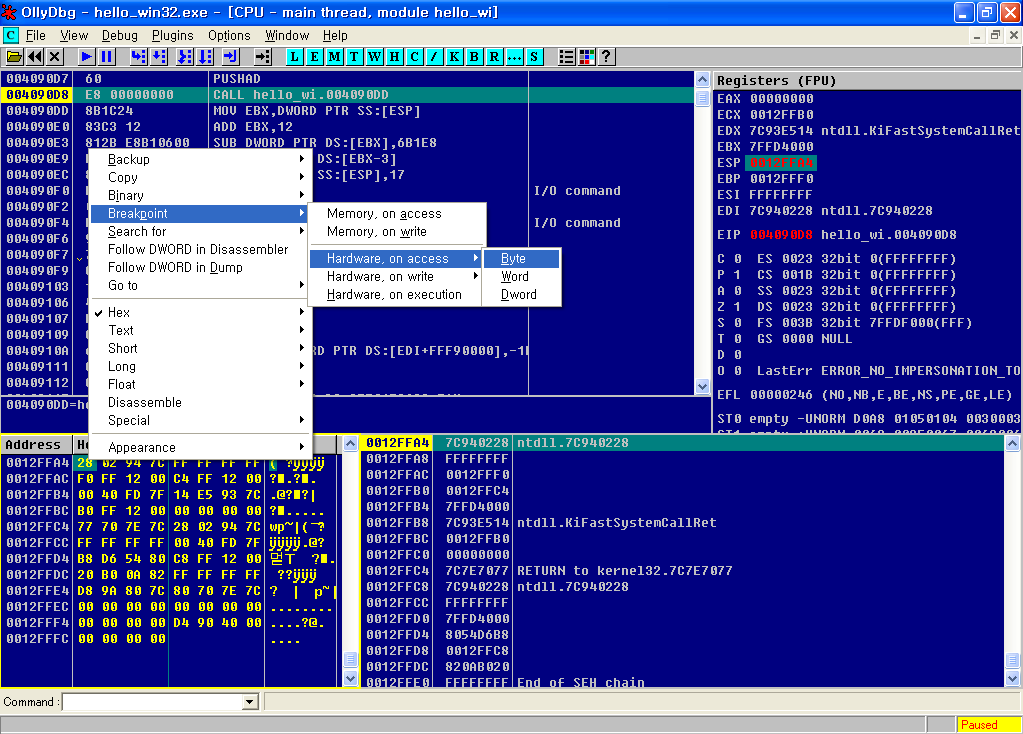Open Breakpoints window with B button
The height and width of the screenshot is (734, 1023).
pos(474,57)
